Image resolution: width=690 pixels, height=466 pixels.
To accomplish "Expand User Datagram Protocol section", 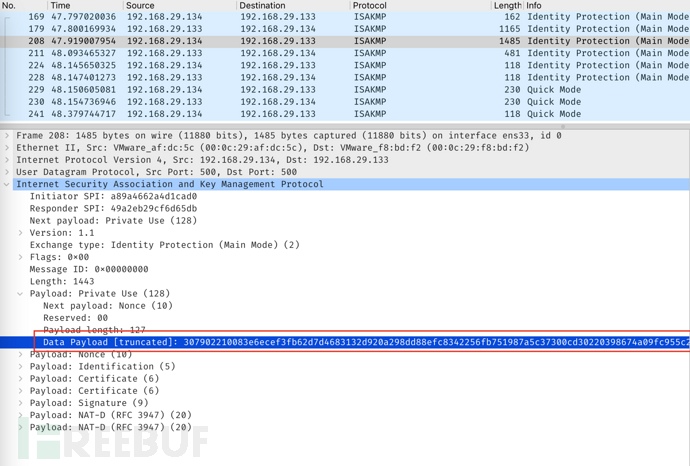I will click(7, 172).
